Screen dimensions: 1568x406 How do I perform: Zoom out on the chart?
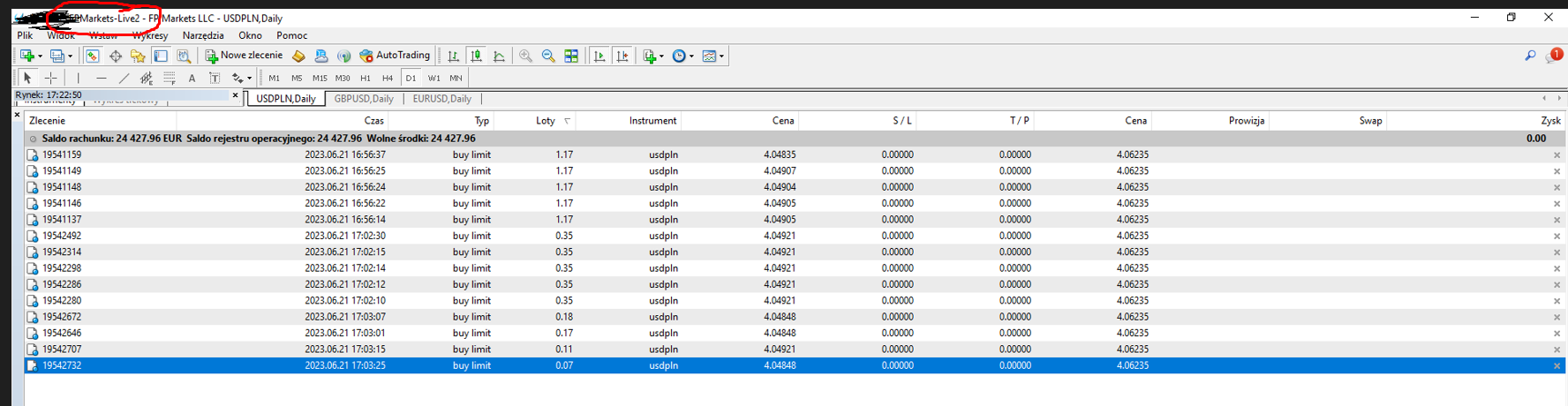pyautogui.click(x=548, y=56)
